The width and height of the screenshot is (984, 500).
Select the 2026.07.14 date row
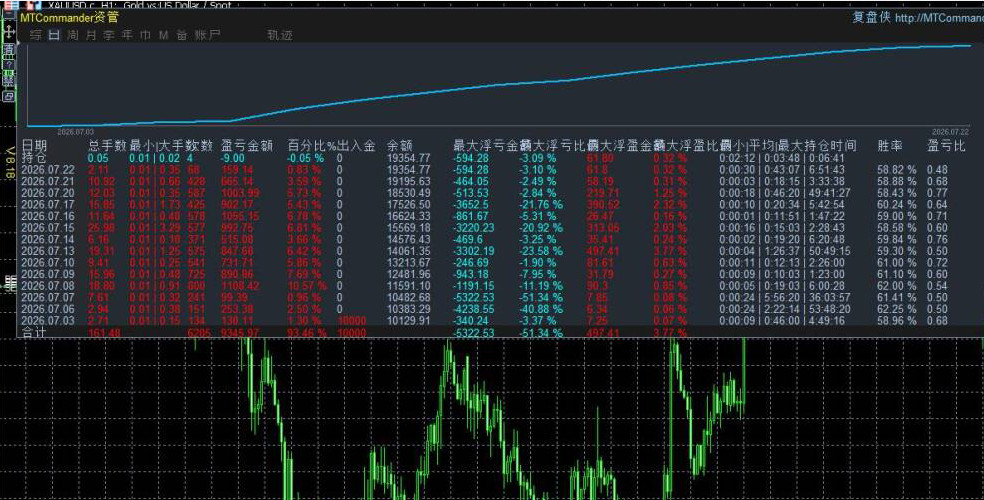[48, 239]
